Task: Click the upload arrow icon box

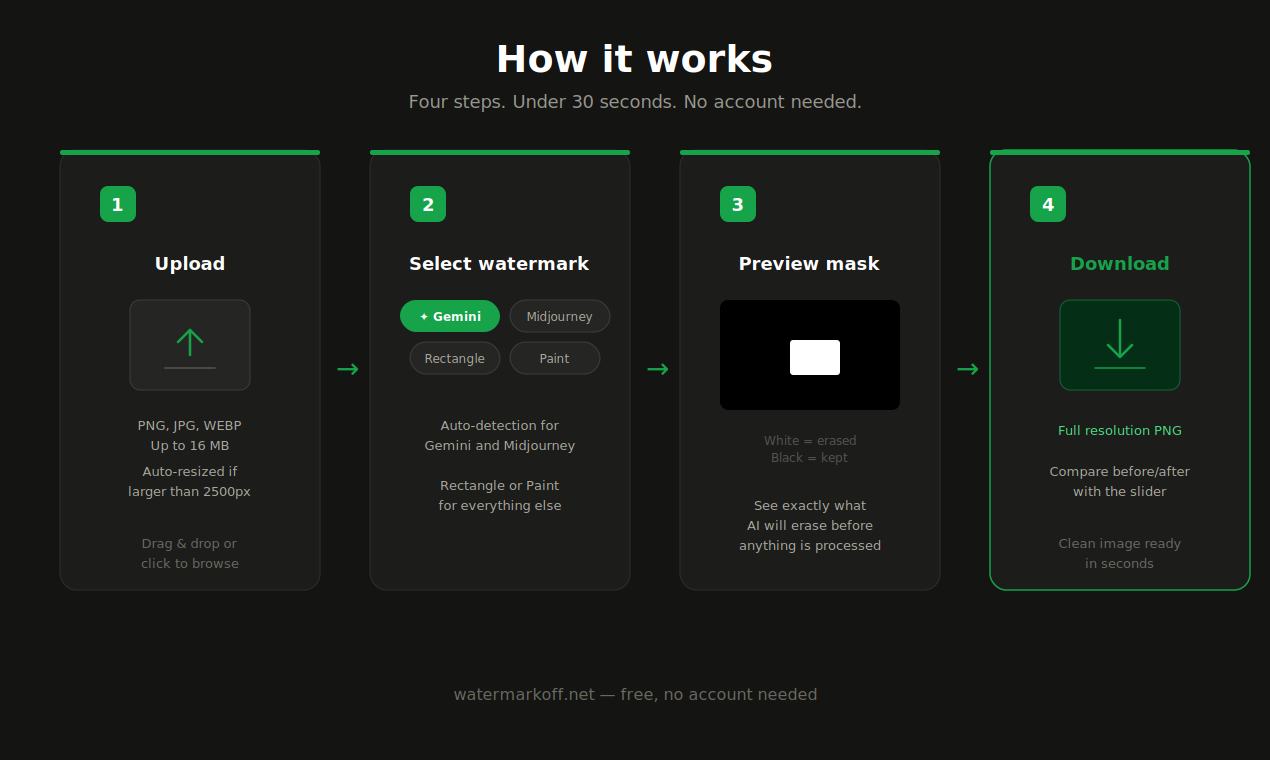Action: [x=190, y=345]
